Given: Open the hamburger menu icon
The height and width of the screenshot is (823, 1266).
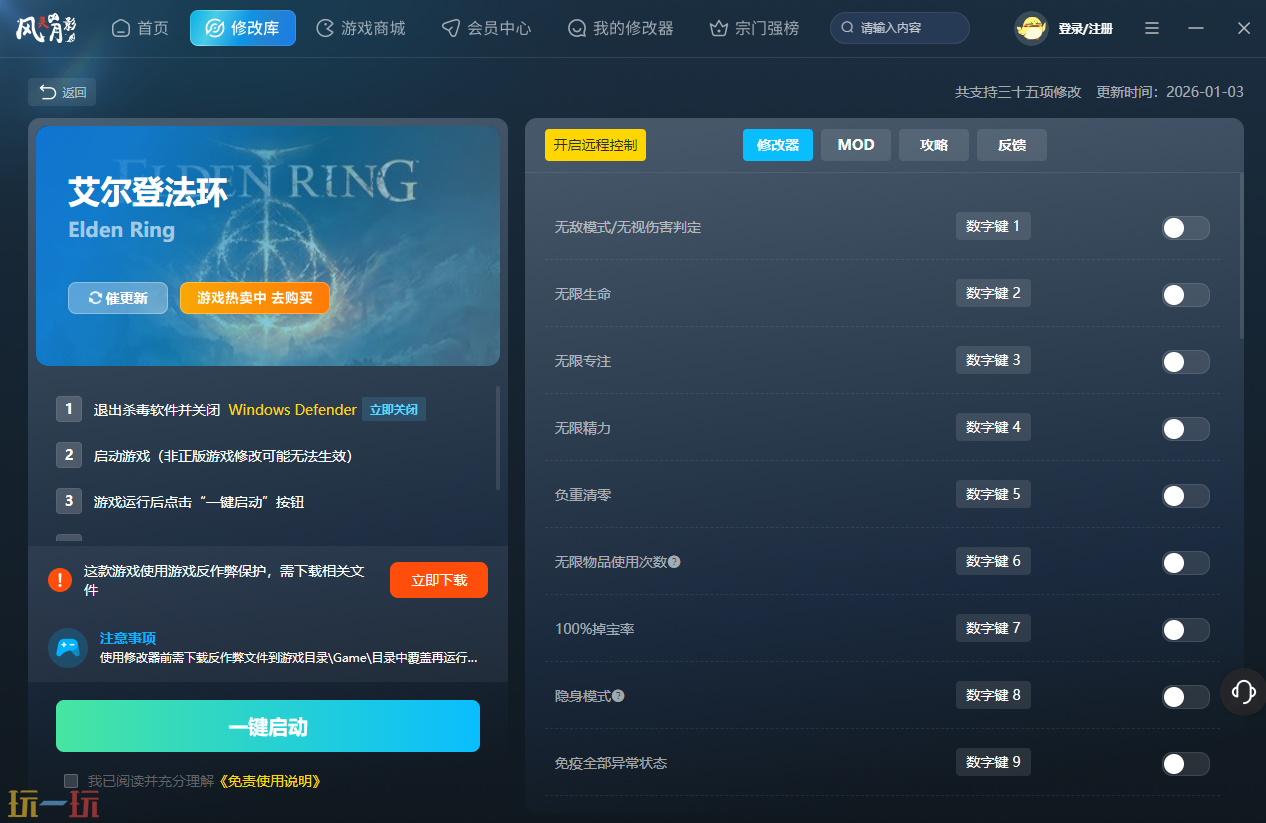Looking at the screenshot, I should pos(1152,28).
